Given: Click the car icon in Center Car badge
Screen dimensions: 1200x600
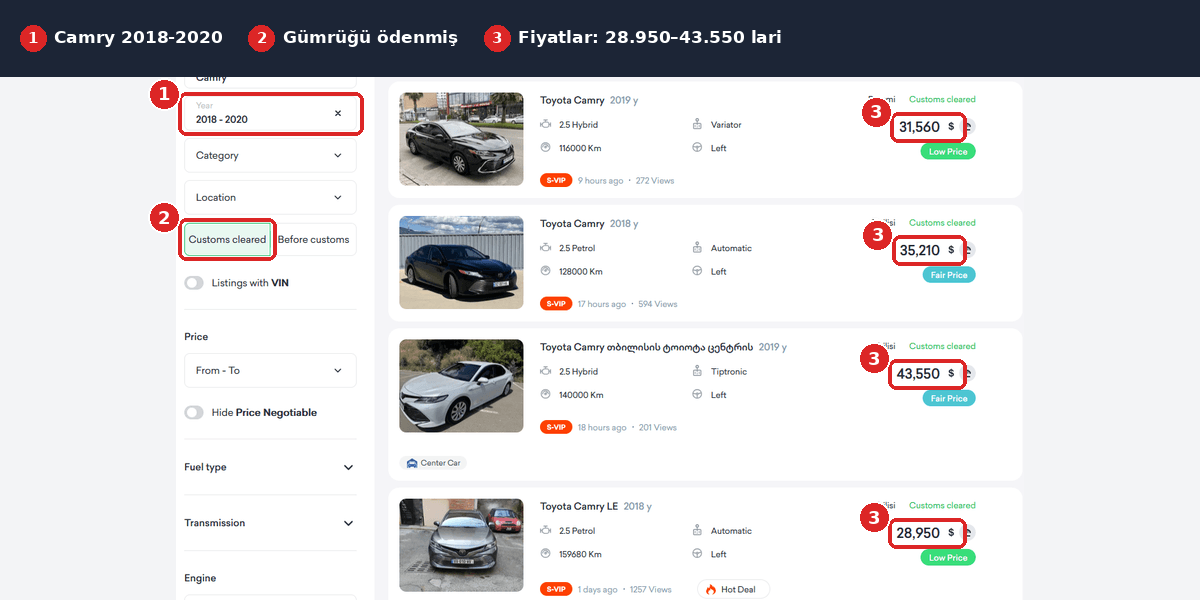Looking at the screenshot, I should [412, 463].
